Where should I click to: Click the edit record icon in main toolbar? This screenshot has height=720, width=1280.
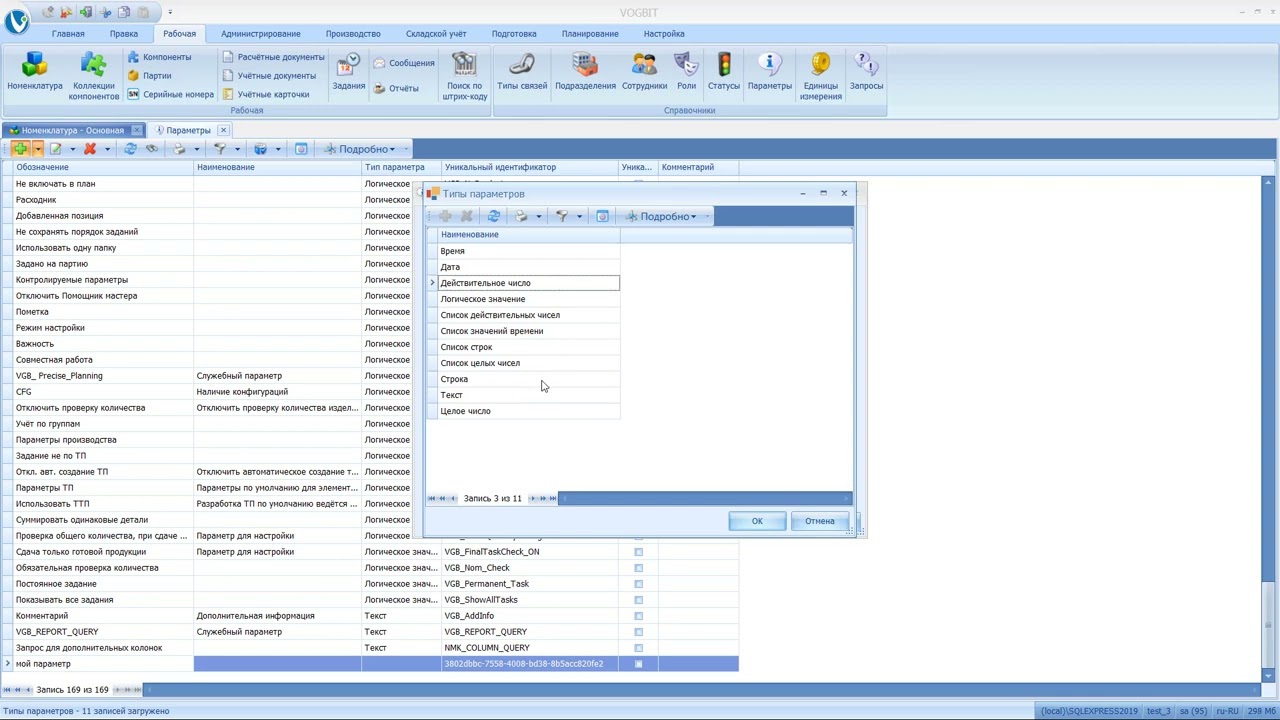[x=56, y=149]
